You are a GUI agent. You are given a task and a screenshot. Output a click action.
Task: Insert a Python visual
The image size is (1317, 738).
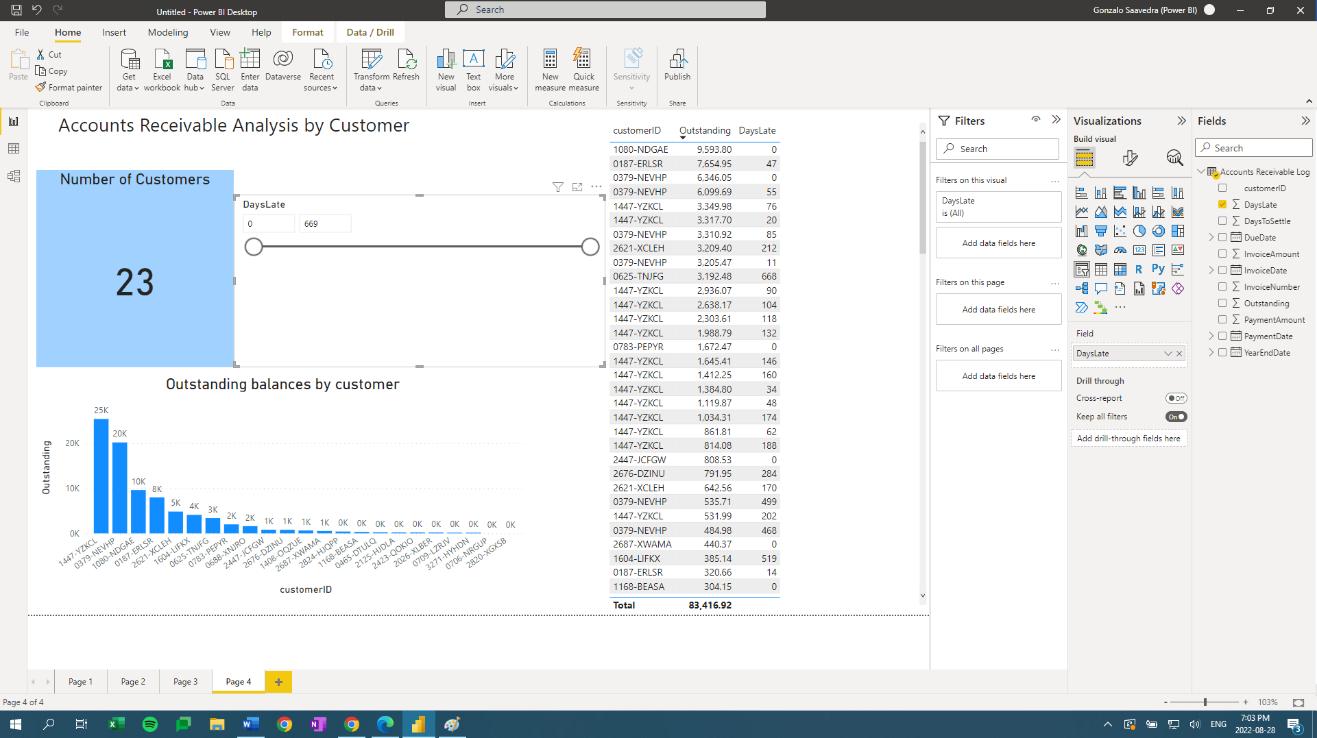pos(1158,269)
